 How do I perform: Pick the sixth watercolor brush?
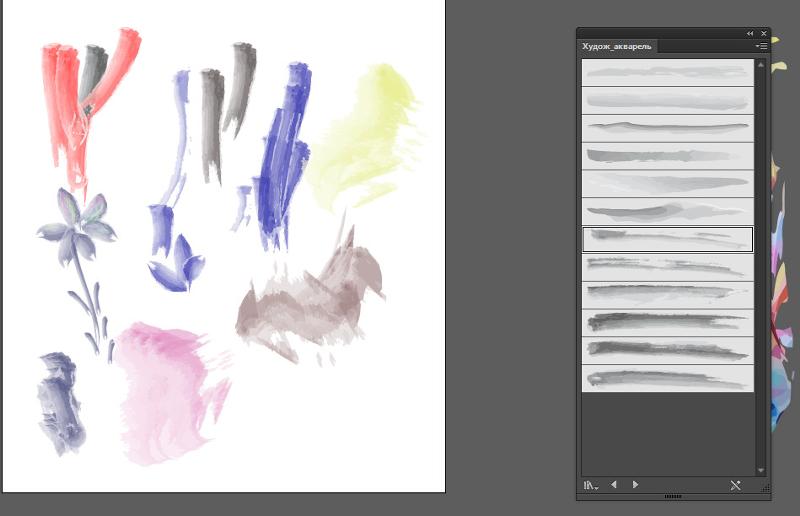pos(668,211)
